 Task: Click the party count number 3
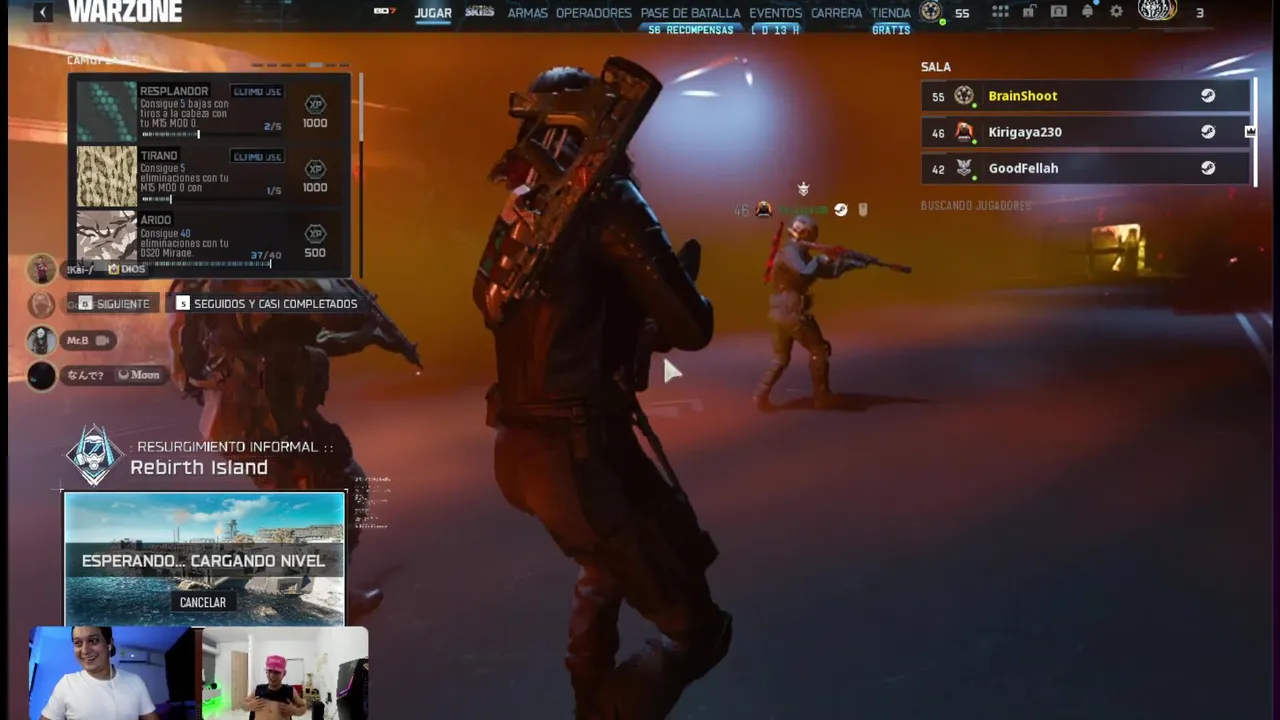1200,13
